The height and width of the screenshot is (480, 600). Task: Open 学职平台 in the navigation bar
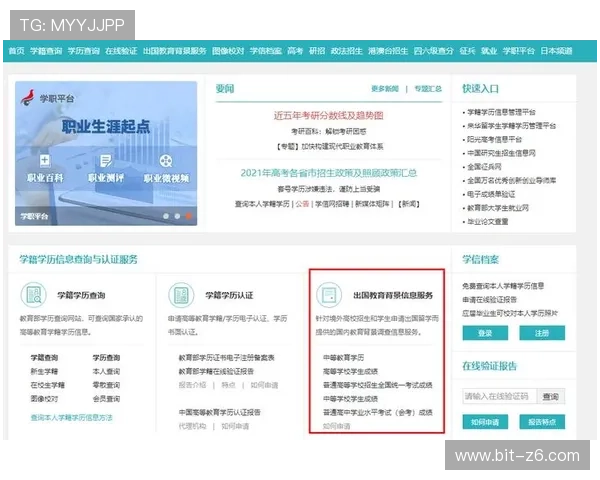[518, 51]
